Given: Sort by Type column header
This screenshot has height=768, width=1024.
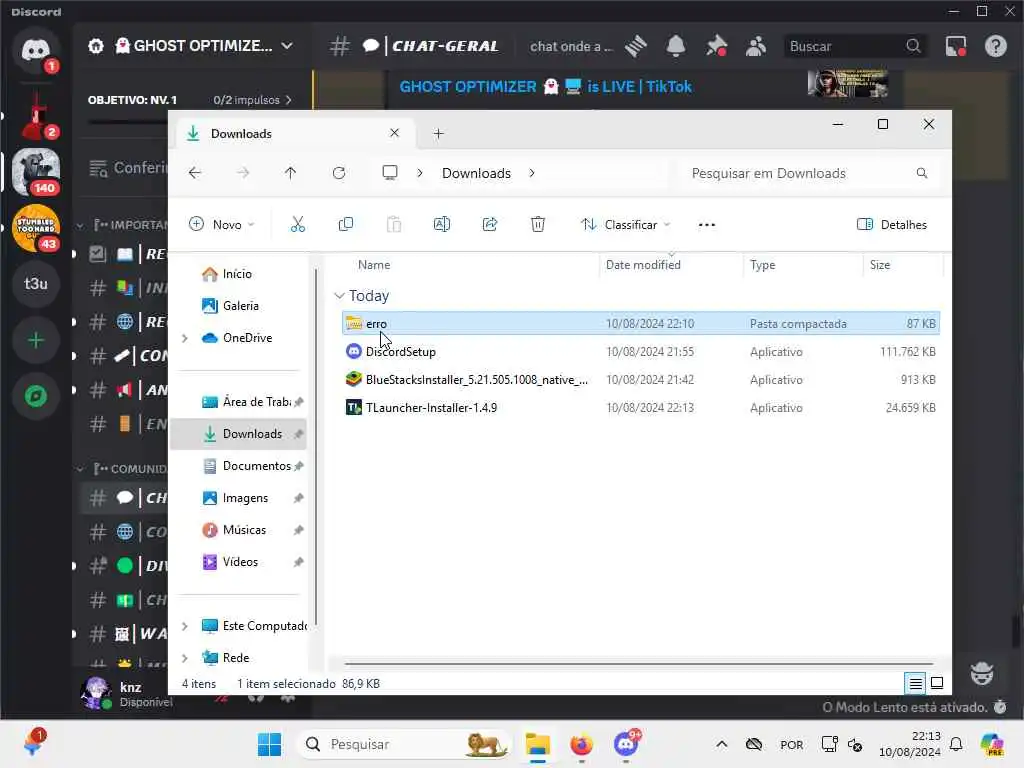Looking at the screenshot, I should pyautogui.click(x=762, y=265).
